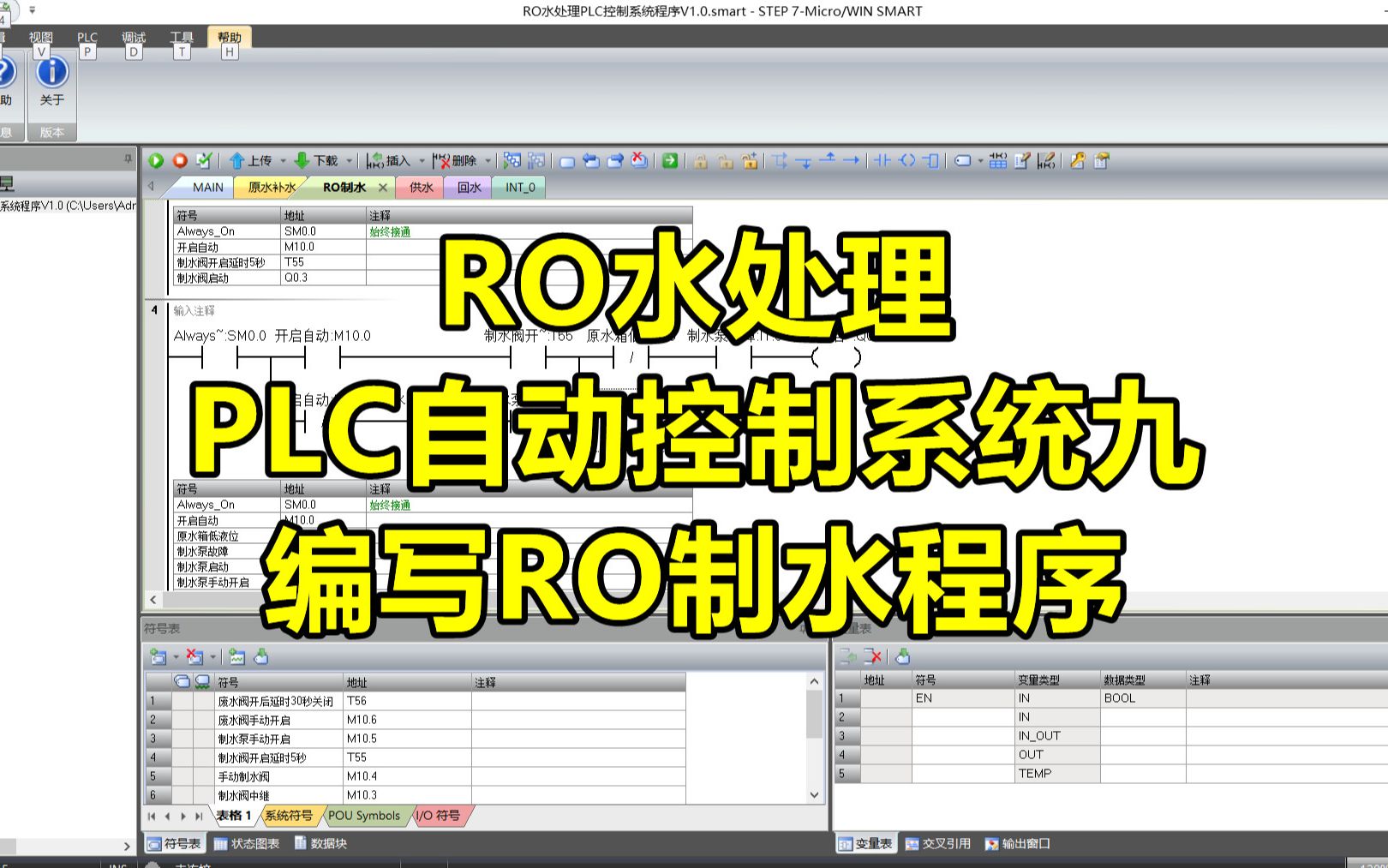This screenshot has height=868, width=1388.
Task: Switch to the MAIN program tab
Action: click(207, 187)
